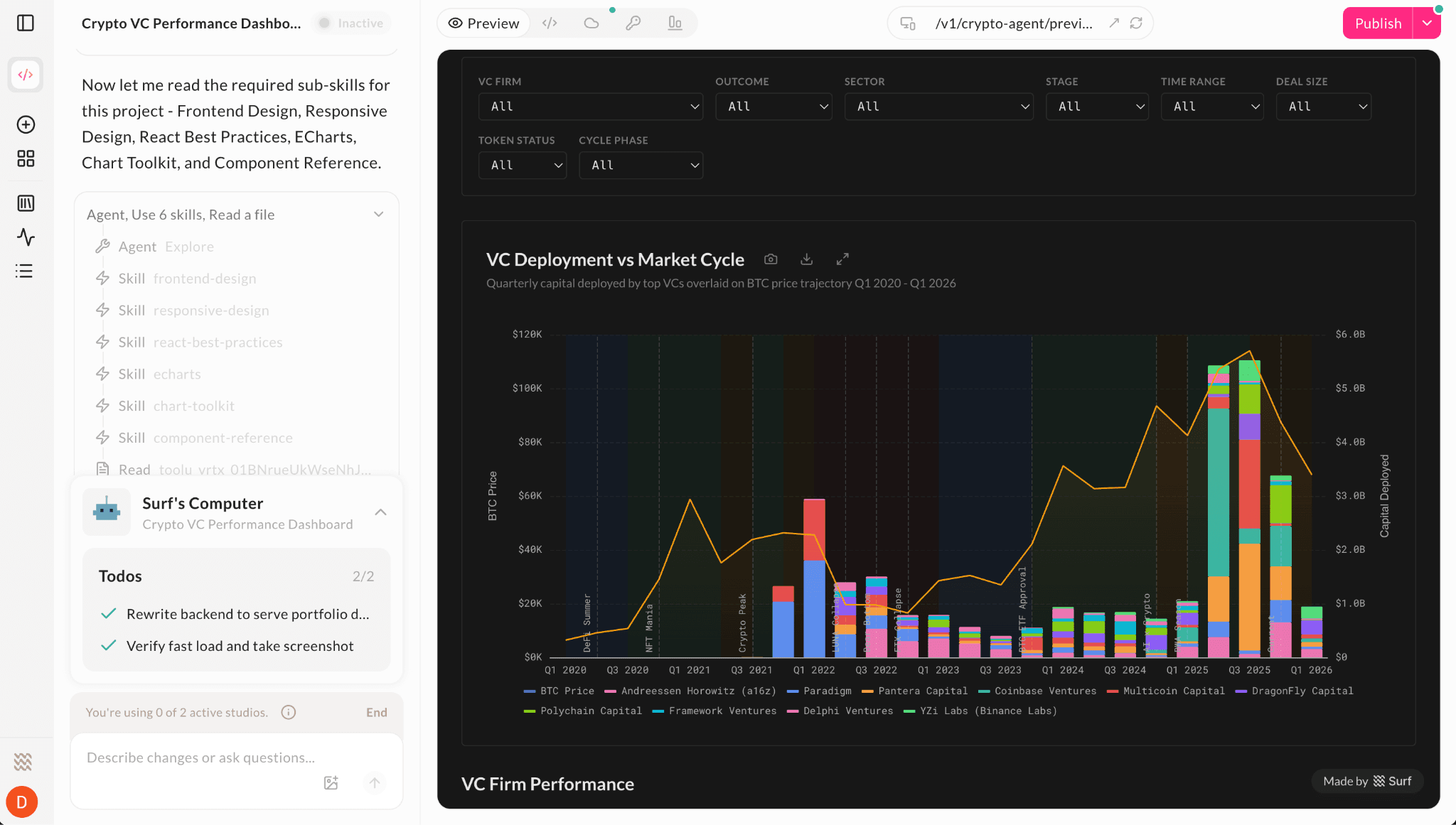Switch to the code view tab
1456x825 pixels.
click(x=550, y=23)
